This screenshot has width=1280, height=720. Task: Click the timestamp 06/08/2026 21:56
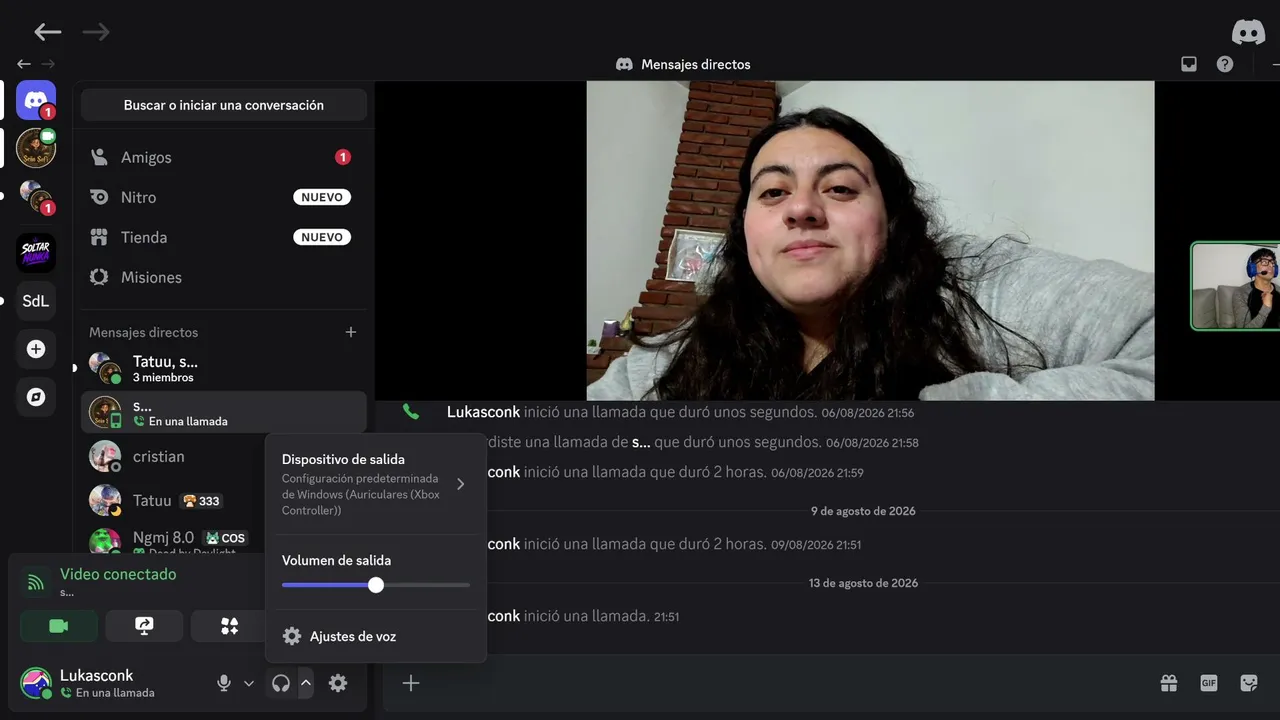pyautogui.click(x=867, y=413)
